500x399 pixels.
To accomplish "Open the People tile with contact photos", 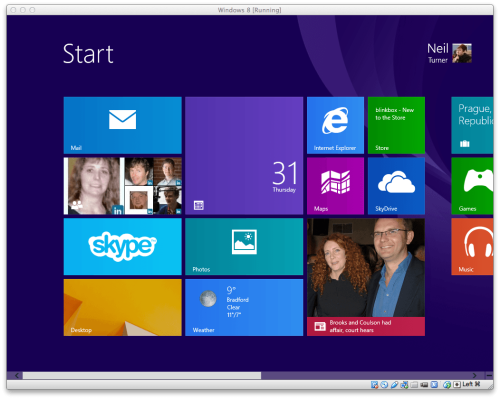I will click(122, 186).
